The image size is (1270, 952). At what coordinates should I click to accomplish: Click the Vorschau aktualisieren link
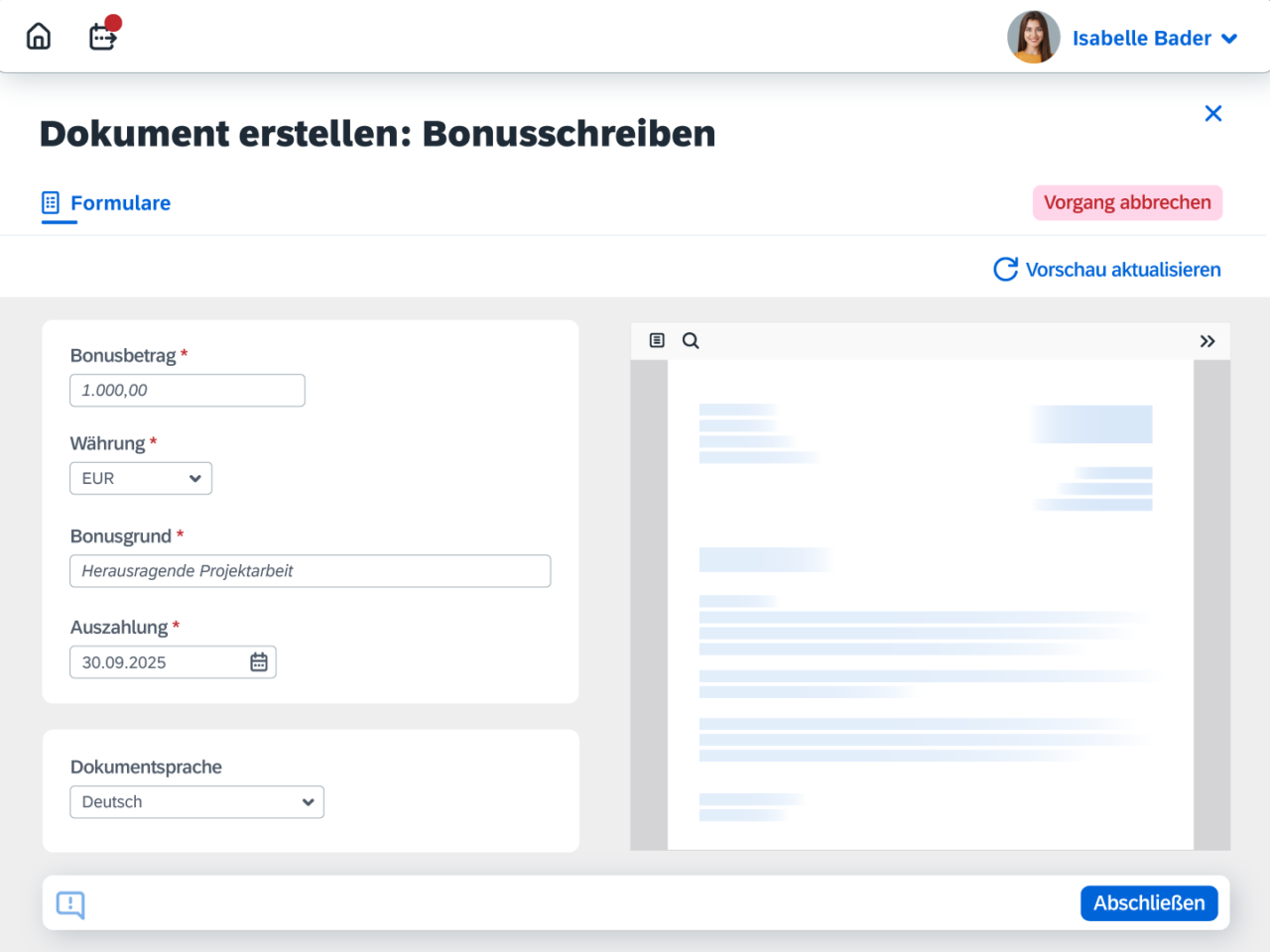(x=1123, y=269)
